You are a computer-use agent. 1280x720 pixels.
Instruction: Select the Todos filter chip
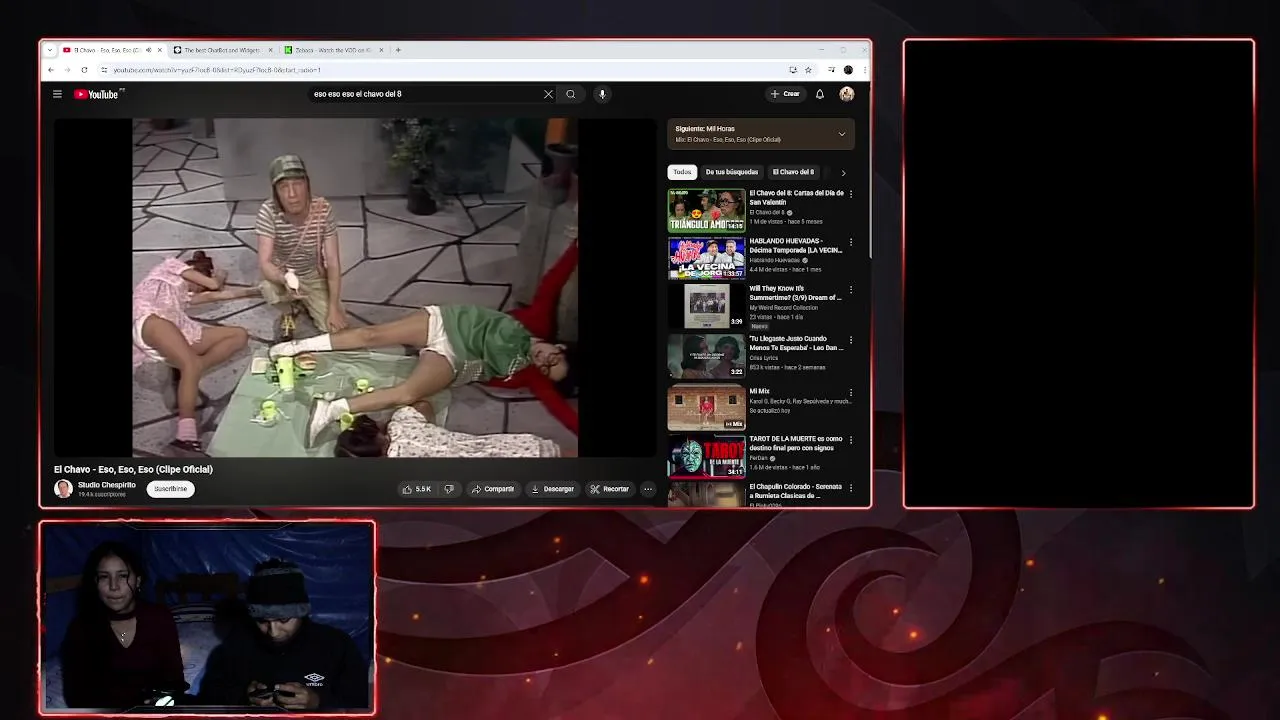[x=682, y=172]
